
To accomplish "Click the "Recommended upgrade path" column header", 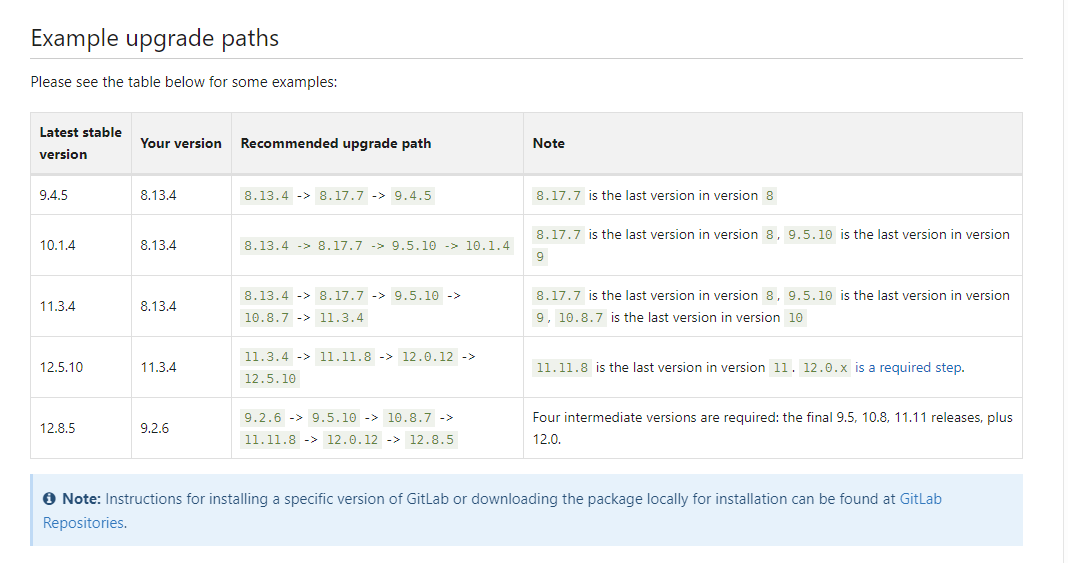I will coord(336,143).
